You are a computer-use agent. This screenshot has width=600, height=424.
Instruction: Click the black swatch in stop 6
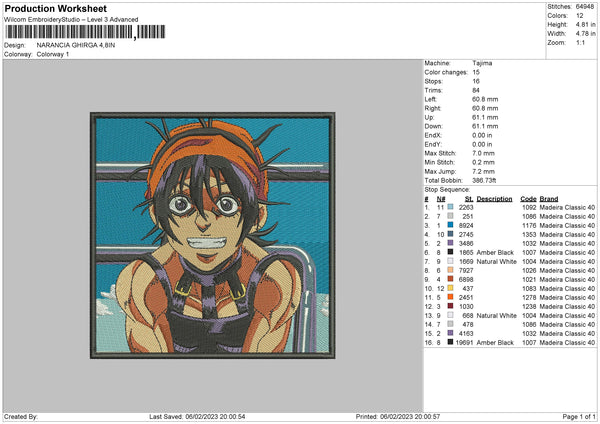[x=450, y=252]
